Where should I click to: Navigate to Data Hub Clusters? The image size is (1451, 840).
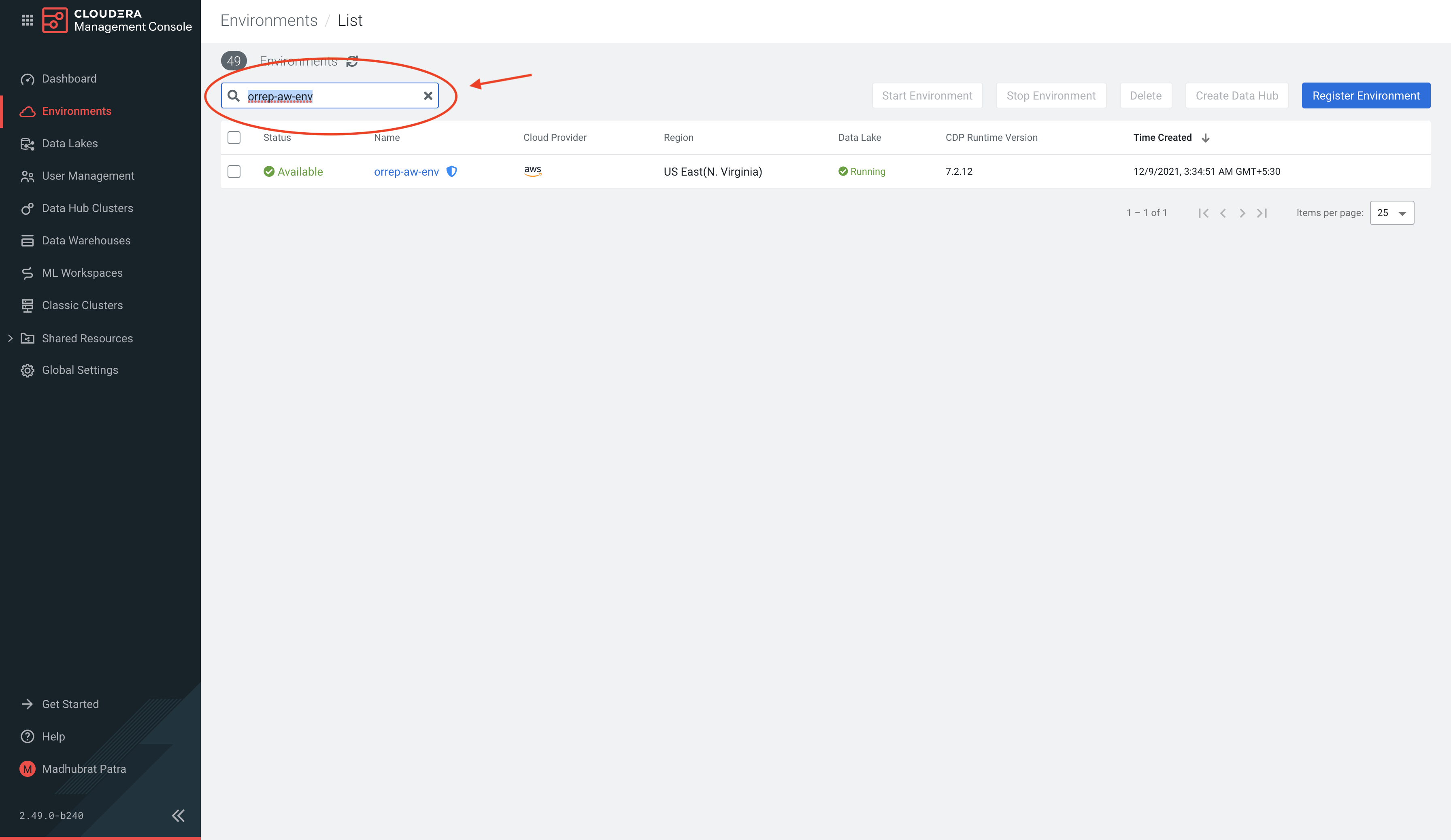pos(87,208)
